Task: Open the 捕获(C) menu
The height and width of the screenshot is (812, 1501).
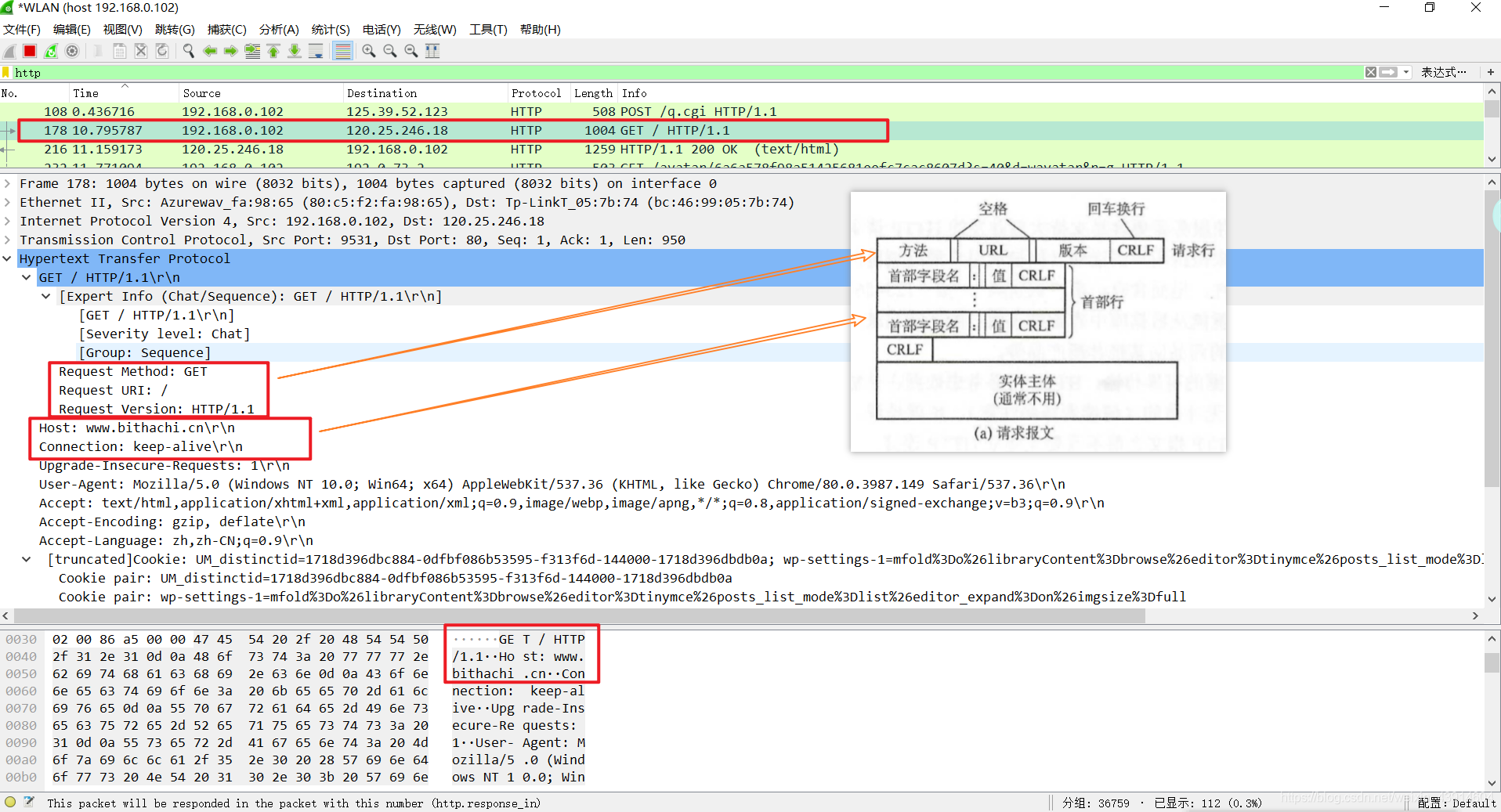Action: point(227,30)
